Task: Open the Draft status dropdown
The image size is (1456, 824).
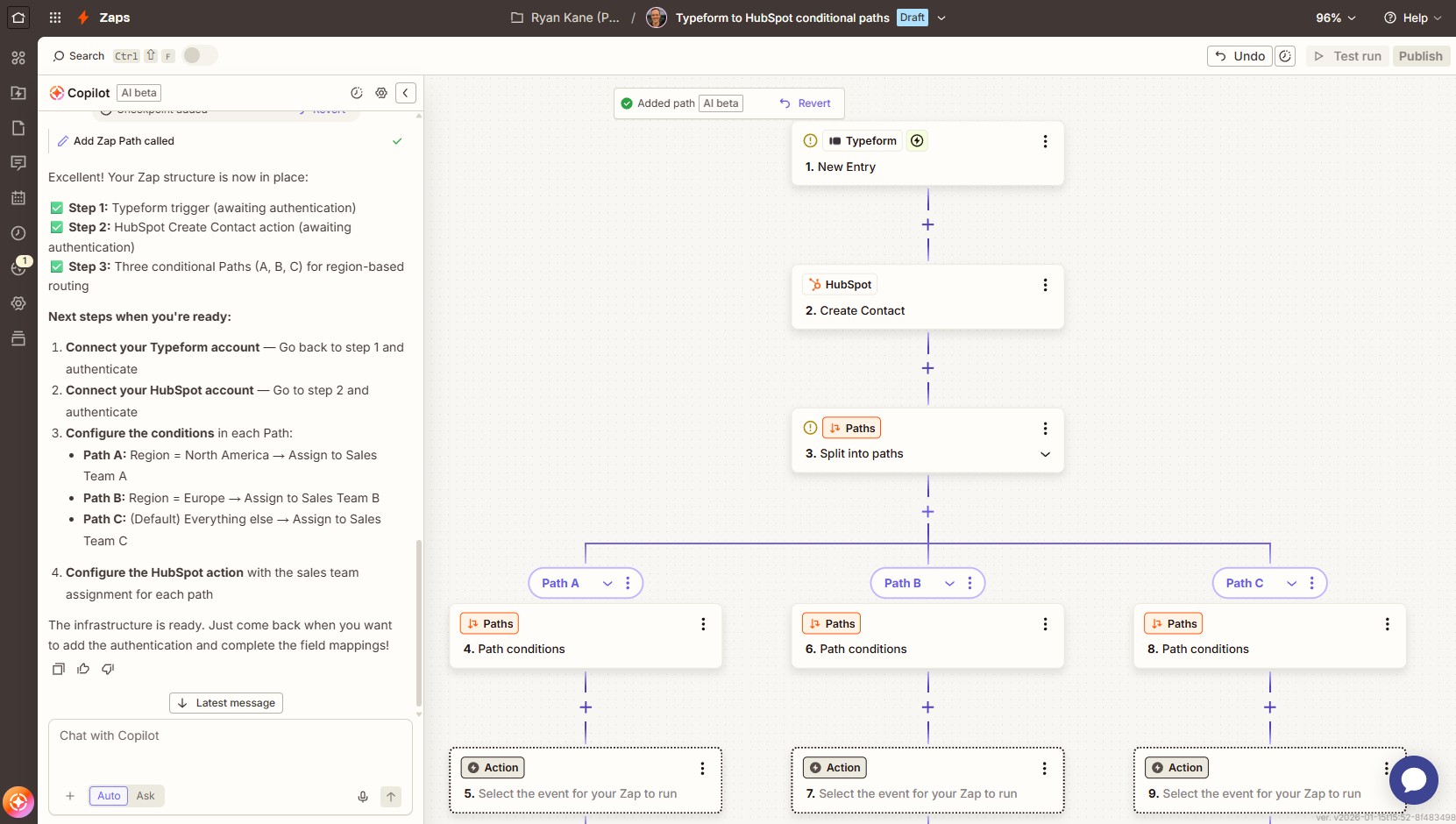Action: coord(941,18)
